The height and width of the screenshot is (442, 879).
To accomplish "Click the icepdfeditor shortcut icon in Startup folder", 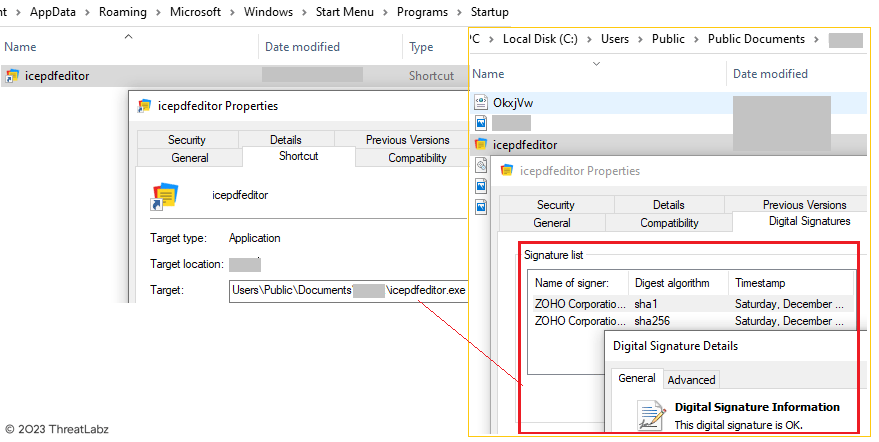I will pyautogui.click(x=12, y=76).
